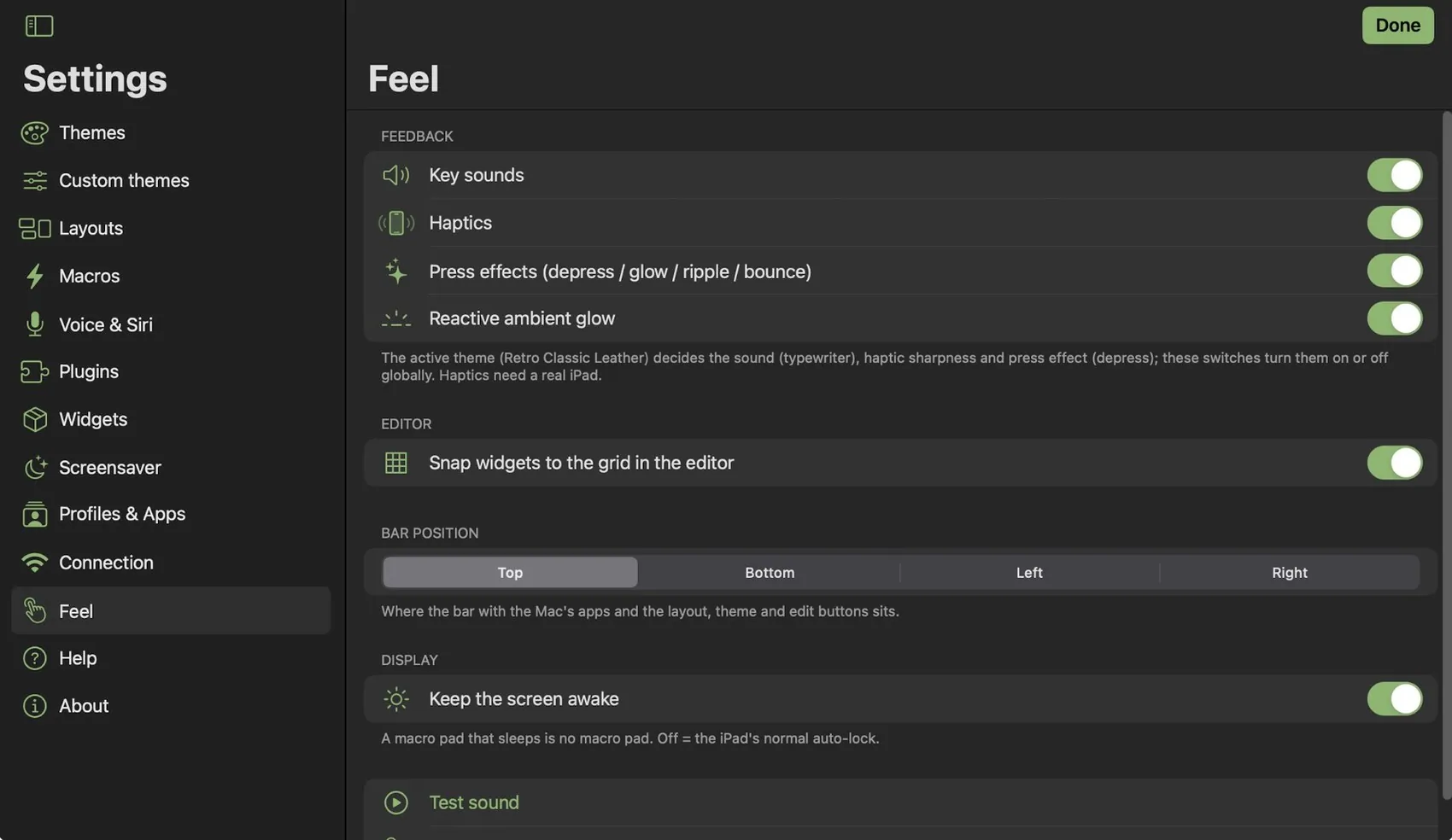Click the snap-to-grid icon
The width and height of the screenshot is (1452, 840).
coord(396,463)
